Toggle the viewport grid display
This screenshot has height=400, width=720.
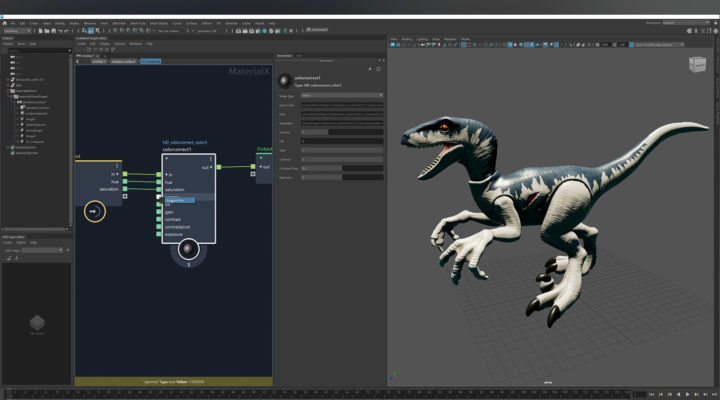coord(463,45)
